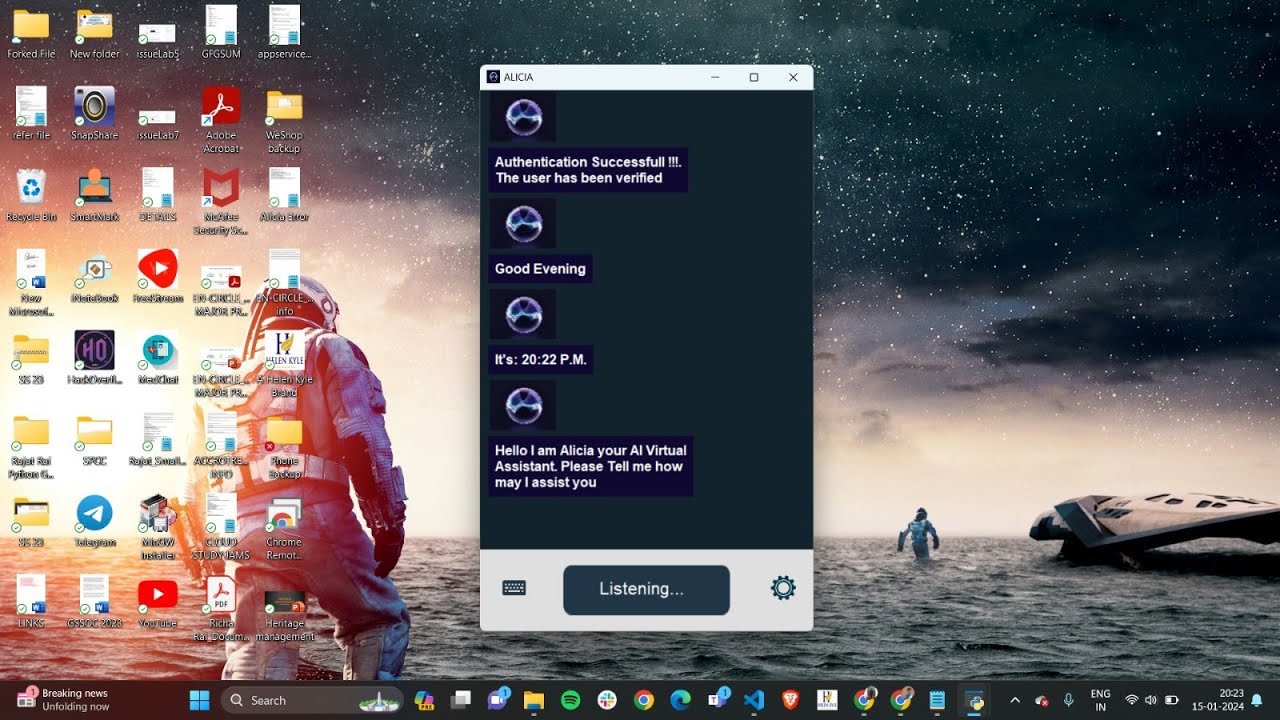Click the ENG IN language indicator

click(1100, 700)
